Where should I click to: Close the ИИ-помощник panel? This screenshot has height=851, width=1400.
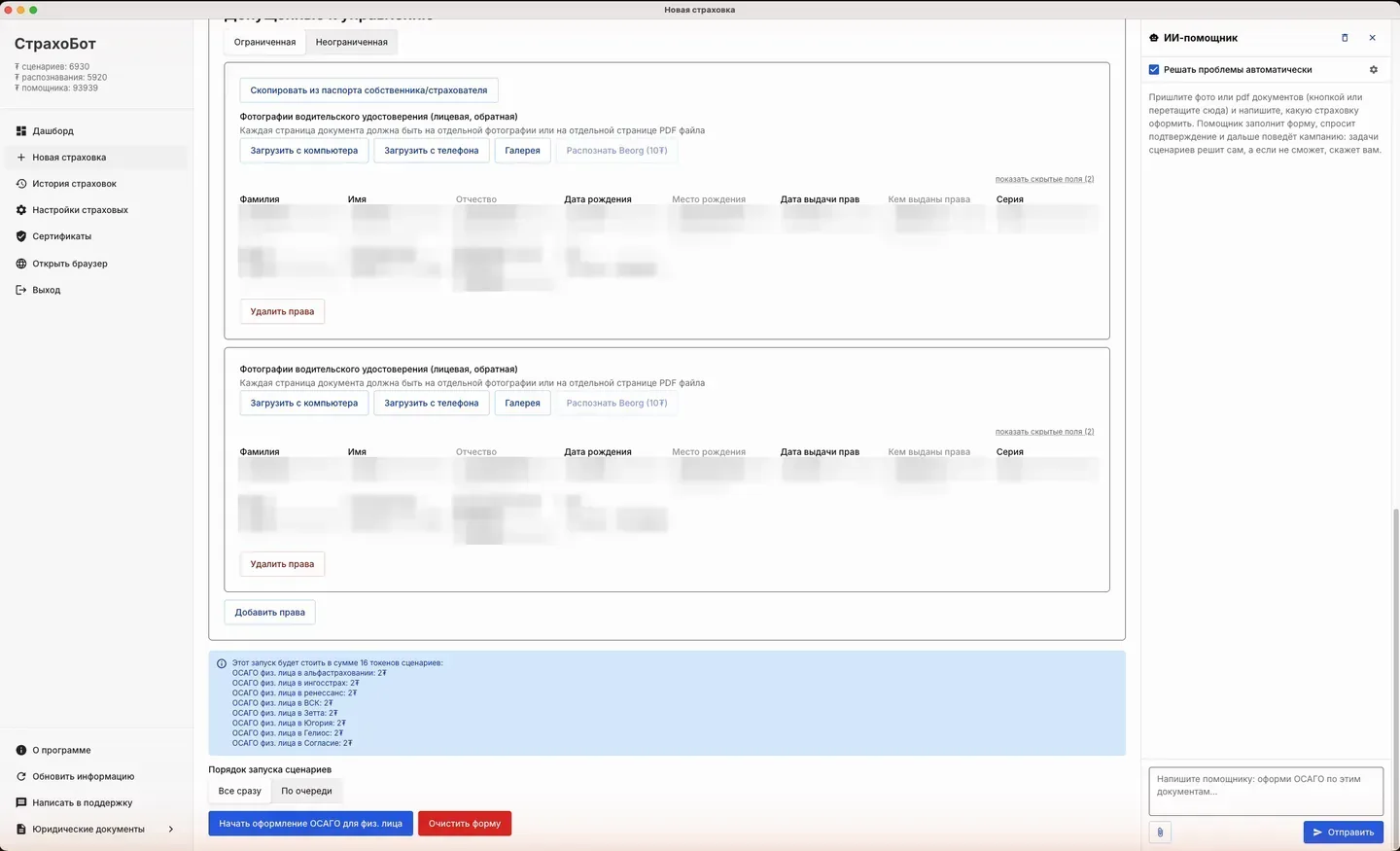pos(1372,38)
